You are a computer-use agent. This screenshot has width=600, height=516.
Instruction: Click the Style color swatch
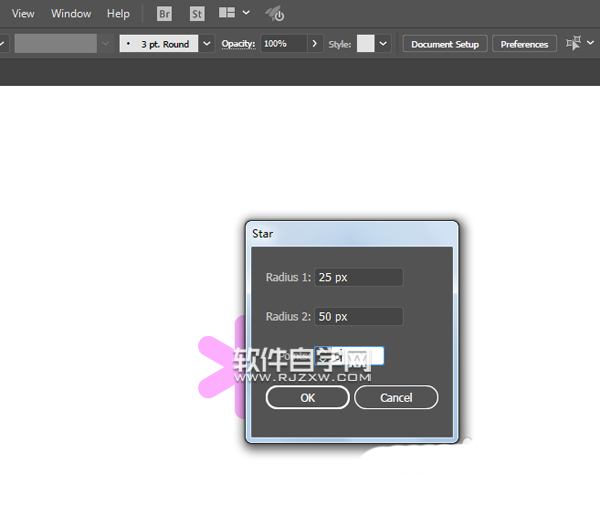(365, 44)
